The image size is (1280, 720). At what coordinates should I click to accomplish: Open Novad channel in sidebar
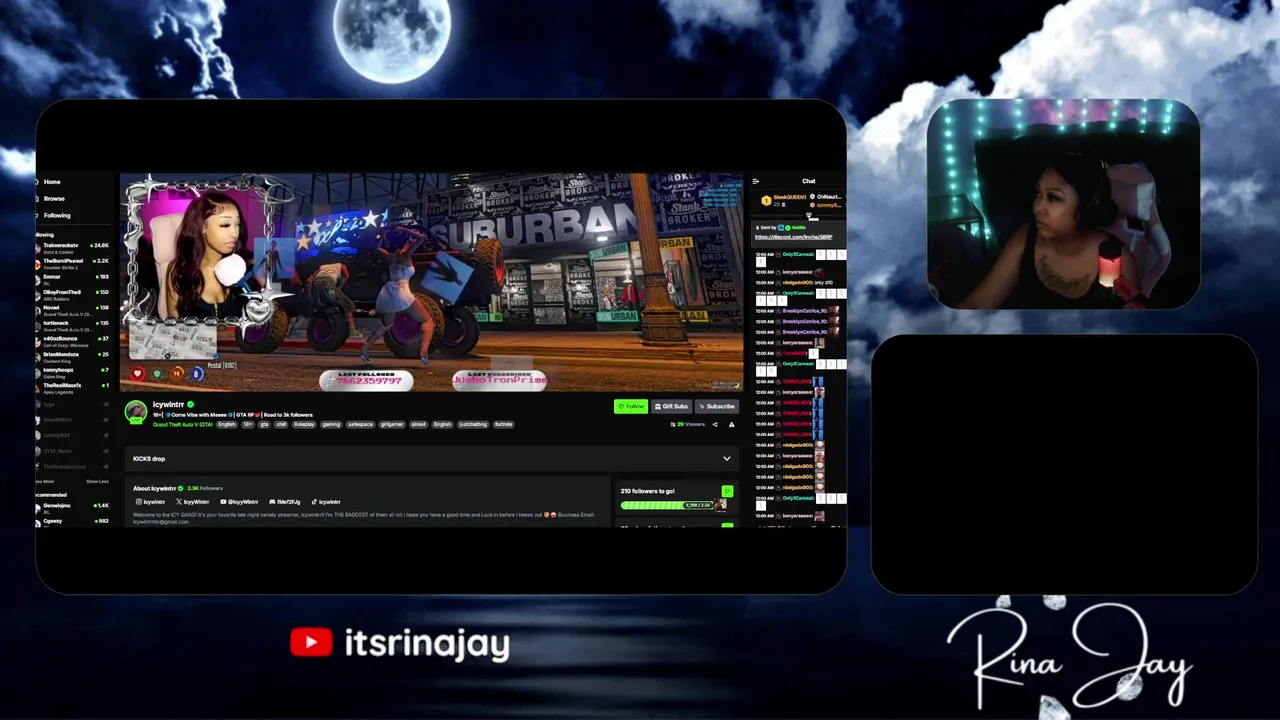tap(72, 309)
